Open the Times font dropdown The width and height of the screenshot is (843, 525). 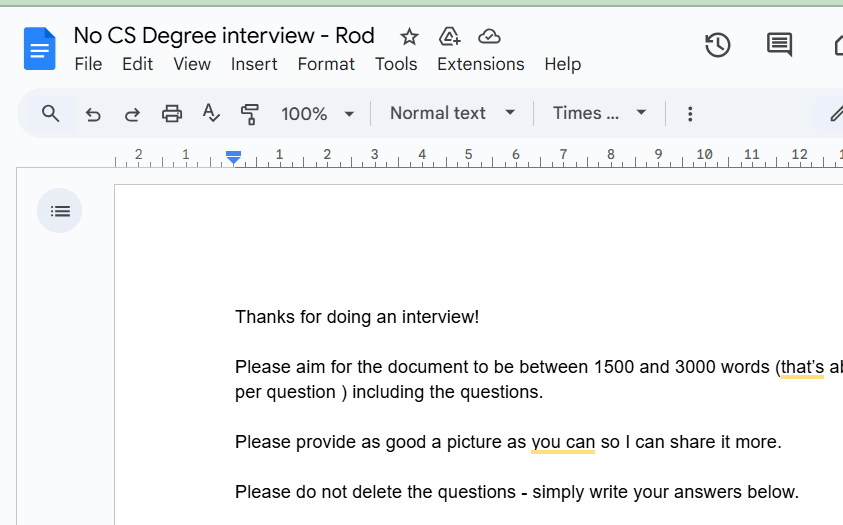[600, 113]
